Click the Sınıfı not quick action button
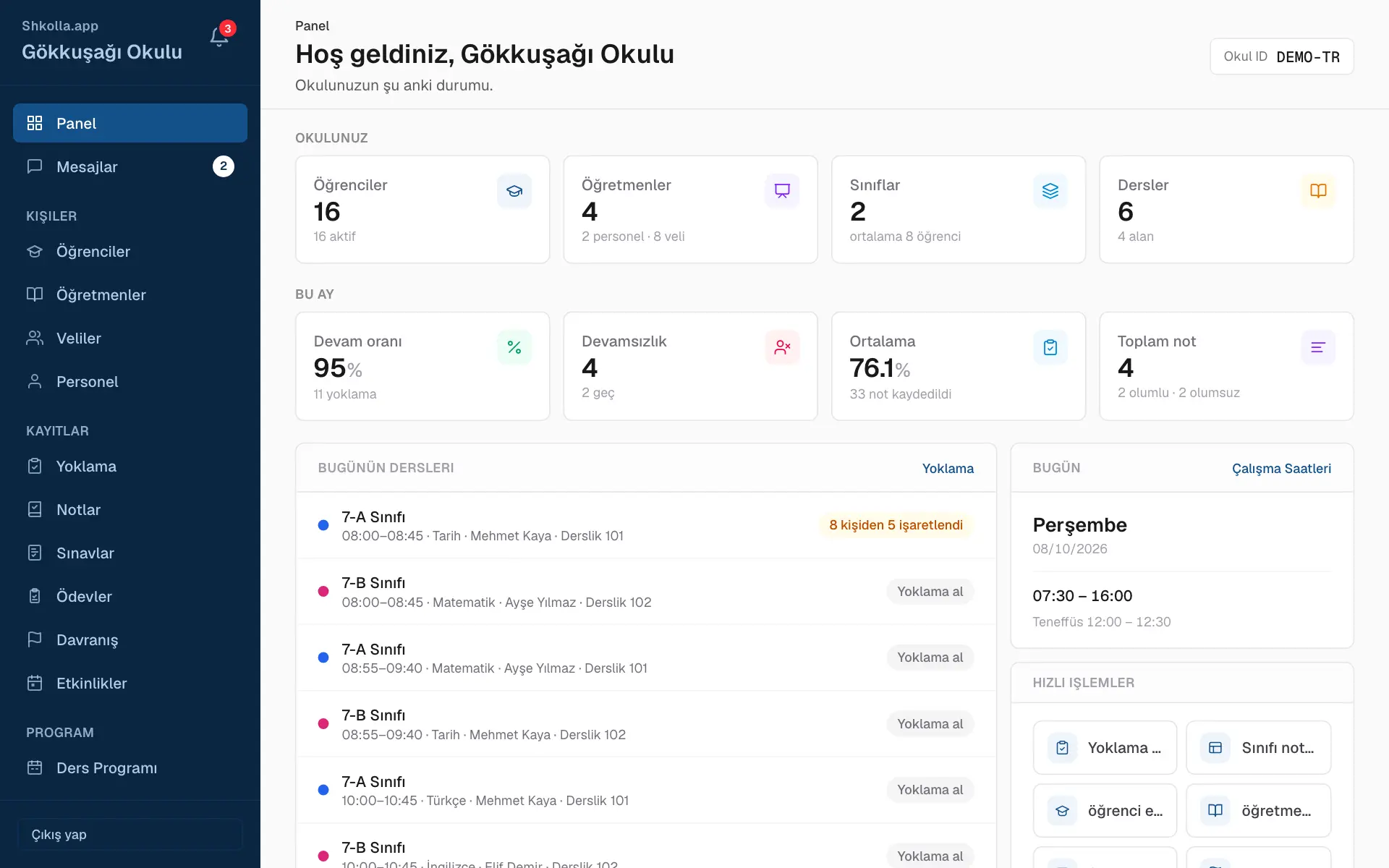 pos(1259,747)
